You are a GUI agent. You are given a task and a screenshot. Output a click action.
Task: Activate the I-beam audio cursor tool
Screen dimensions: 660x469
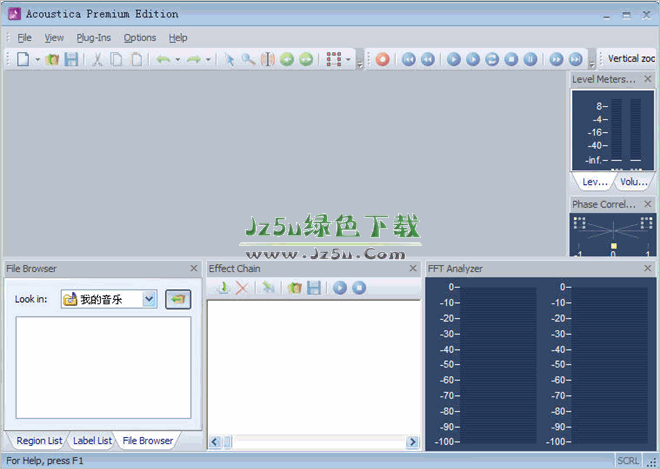click(x=267, y=59)
